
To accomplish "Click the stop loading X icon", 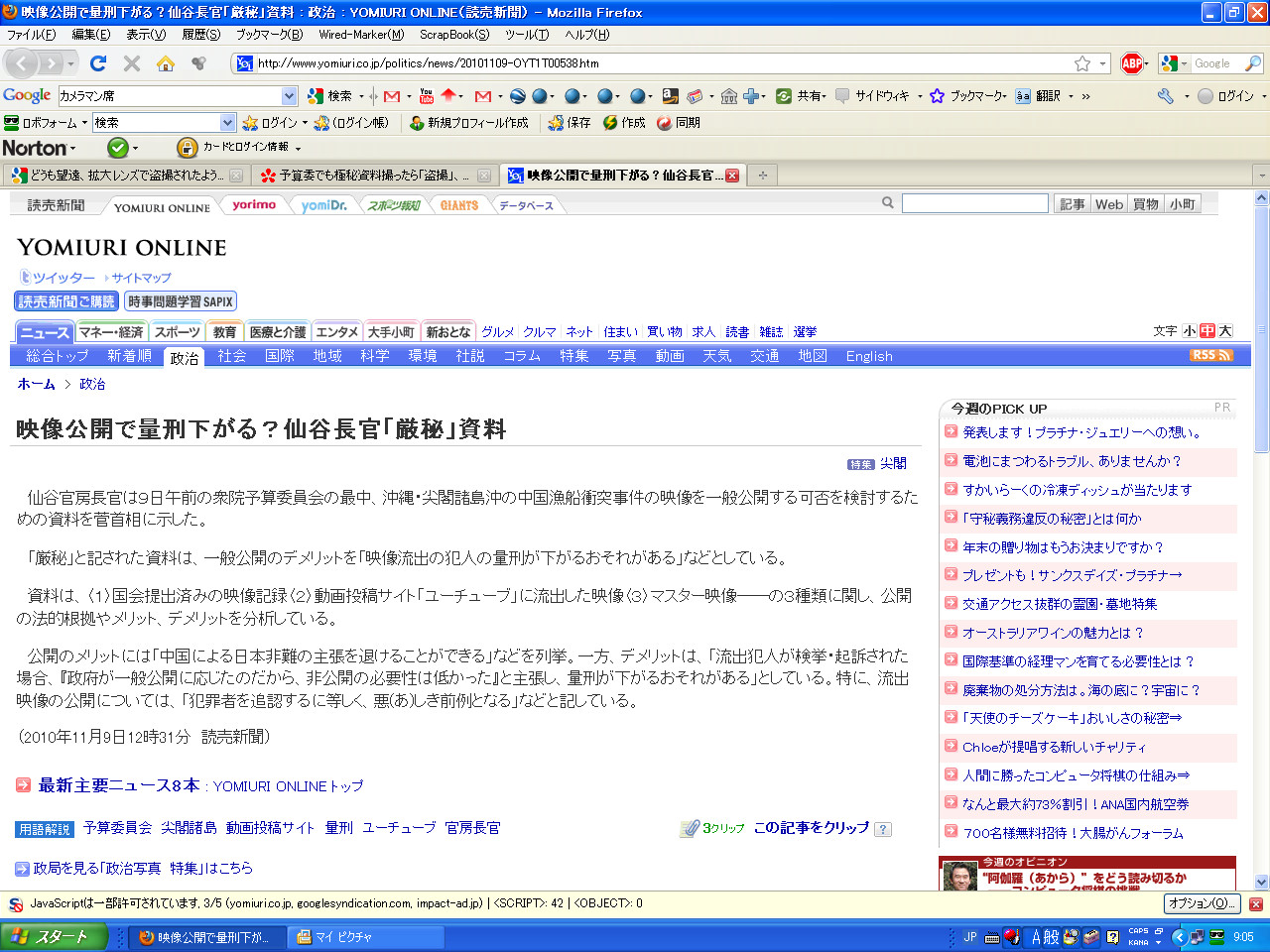I will pyautogui.click(x=132, y=63).
